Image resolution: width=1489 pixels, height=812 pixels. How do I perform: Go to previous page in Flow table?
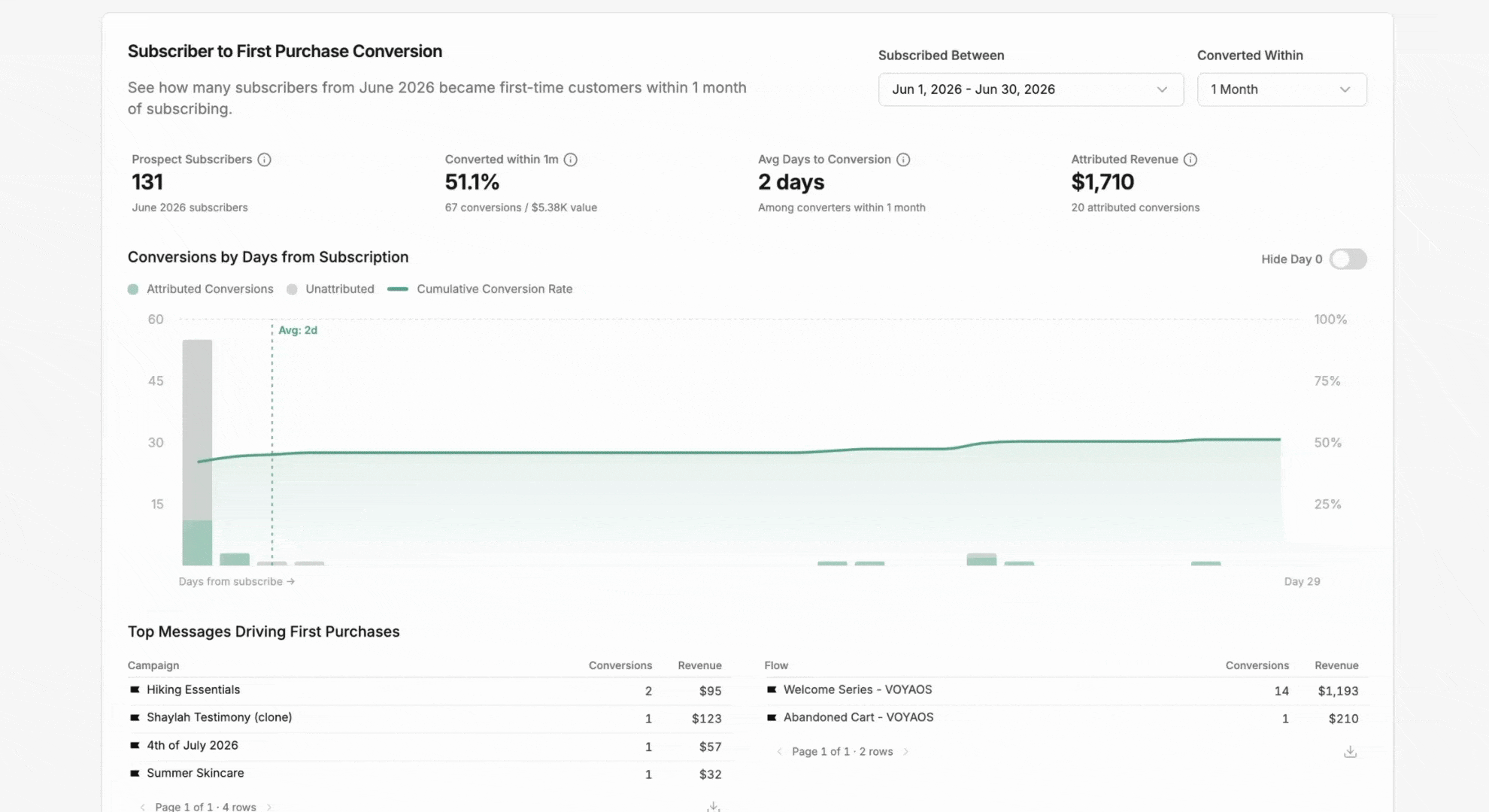click(x=779, y=752)
